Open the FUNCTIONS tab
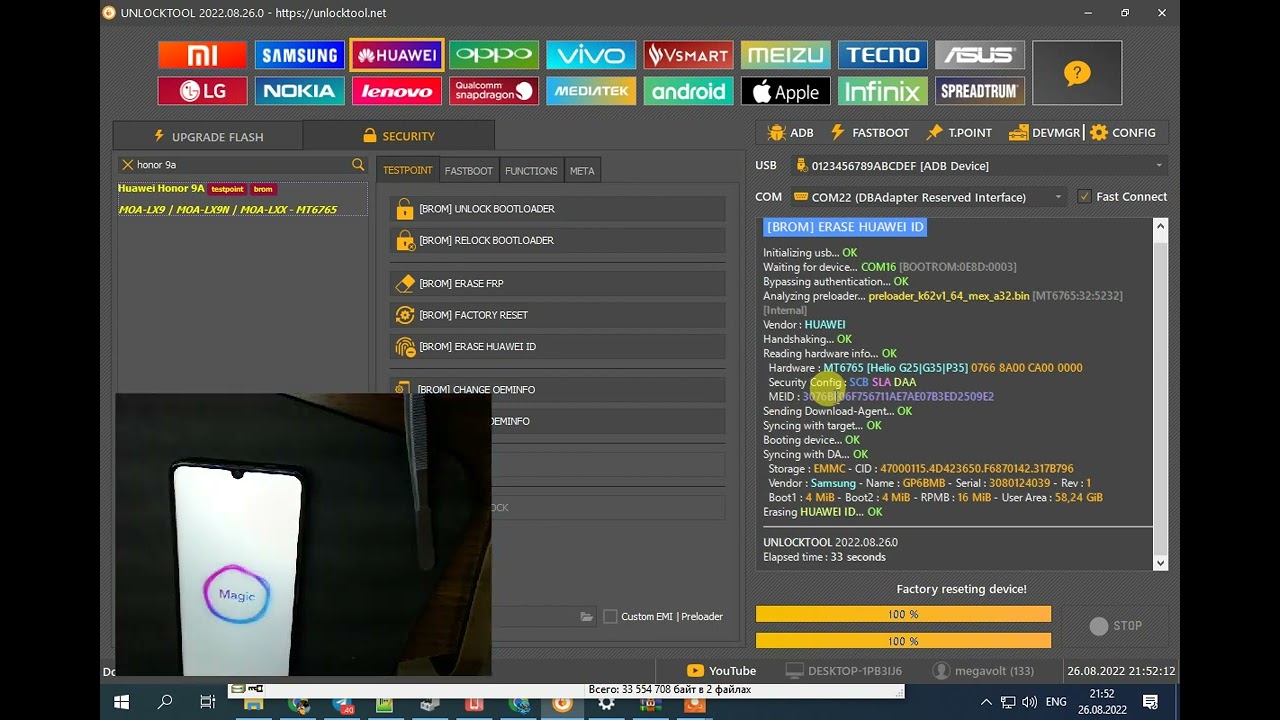The width and height of the screenshot is (1280, 720). coord(531,171)
